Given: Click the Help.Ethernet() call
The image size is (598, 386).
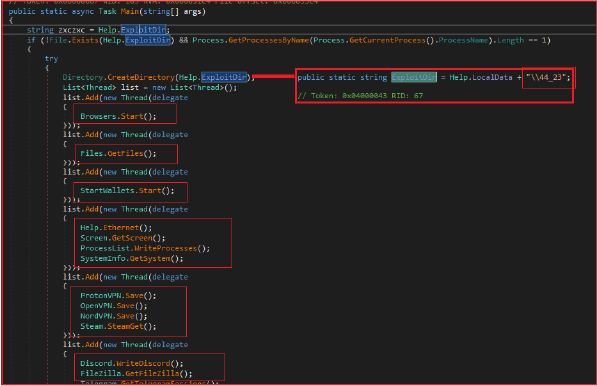Looking at the screenshot, I should click(x=116, y=228).
